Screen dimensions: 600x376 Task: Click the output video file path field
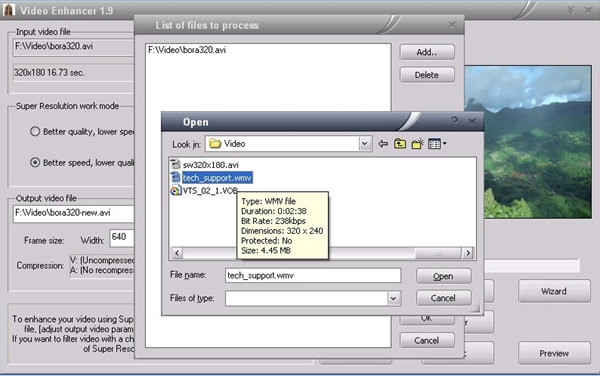74,214
